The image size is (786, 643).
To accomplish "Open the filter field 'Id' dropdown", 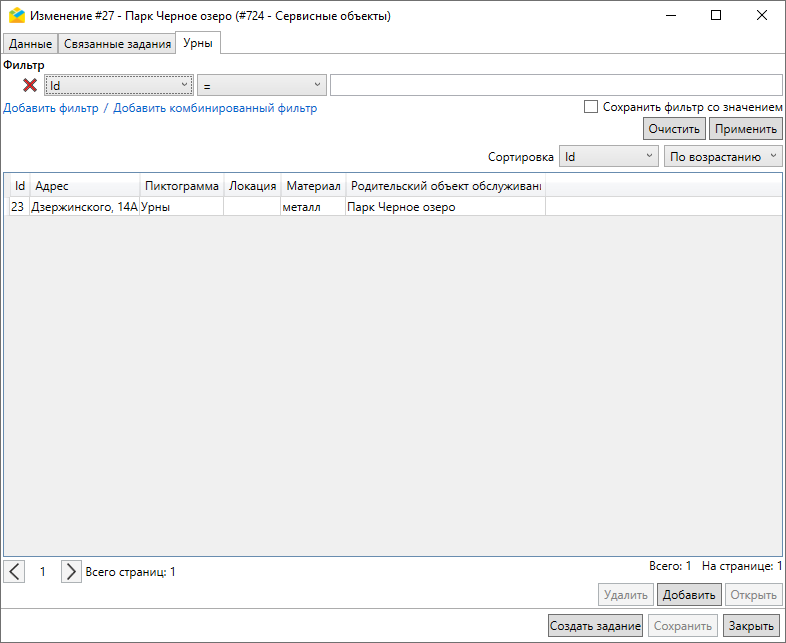I will [x=118, y=86].
